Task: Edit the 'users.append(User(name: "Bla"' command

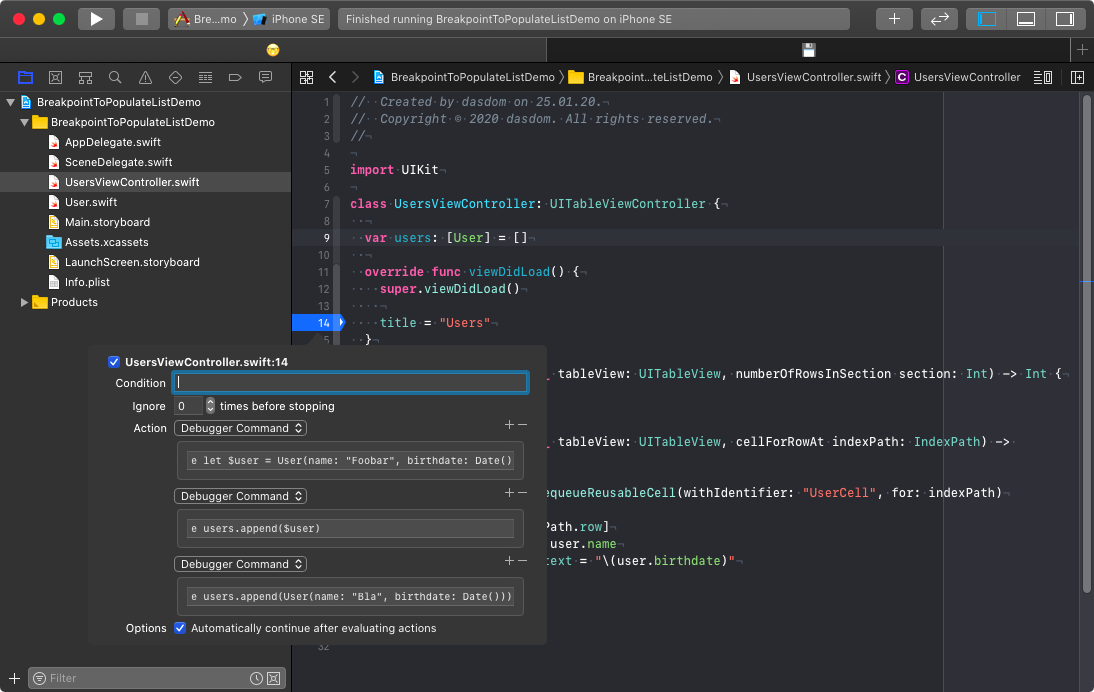Action: click(x=350, y=596)
